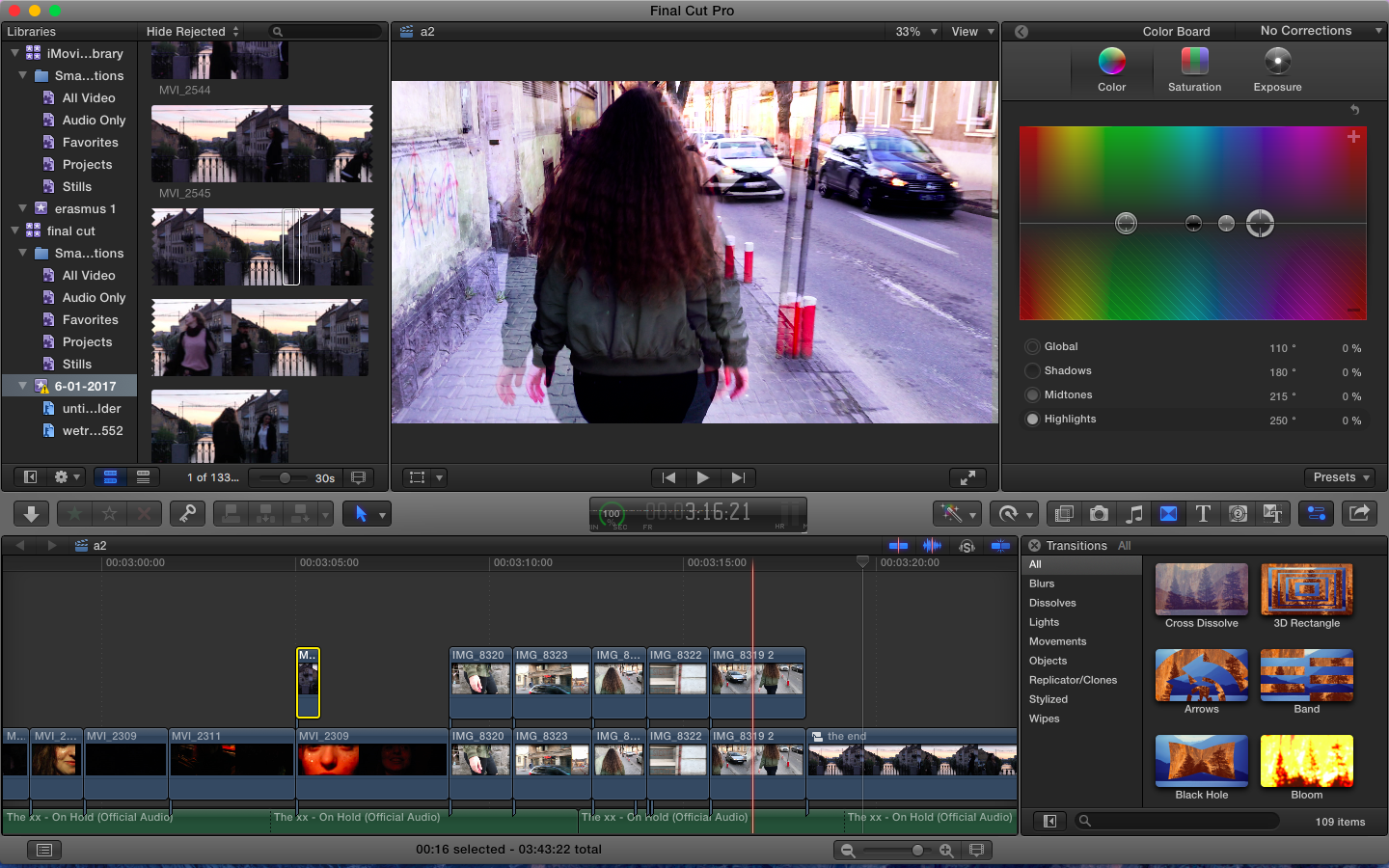1389x868 pixels.
Task: Zoom out the timeline magnifier minus
Action: pyautogui.click(x=848, y=850)
